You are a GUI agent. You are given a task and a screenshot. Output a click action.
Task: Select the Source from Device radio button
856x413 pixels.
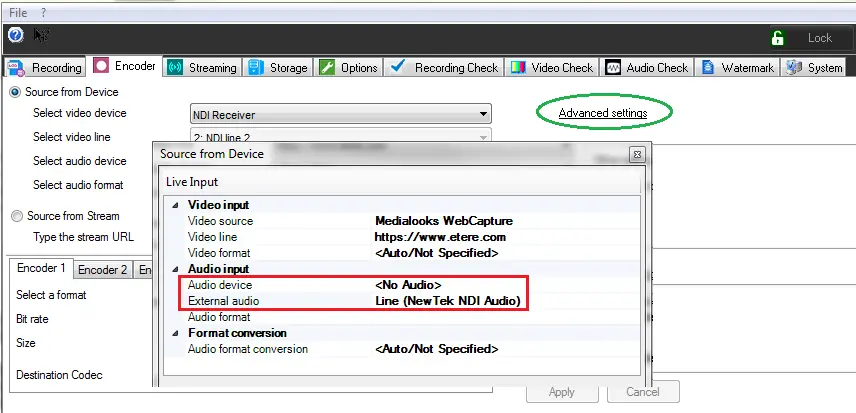point(16,92)
